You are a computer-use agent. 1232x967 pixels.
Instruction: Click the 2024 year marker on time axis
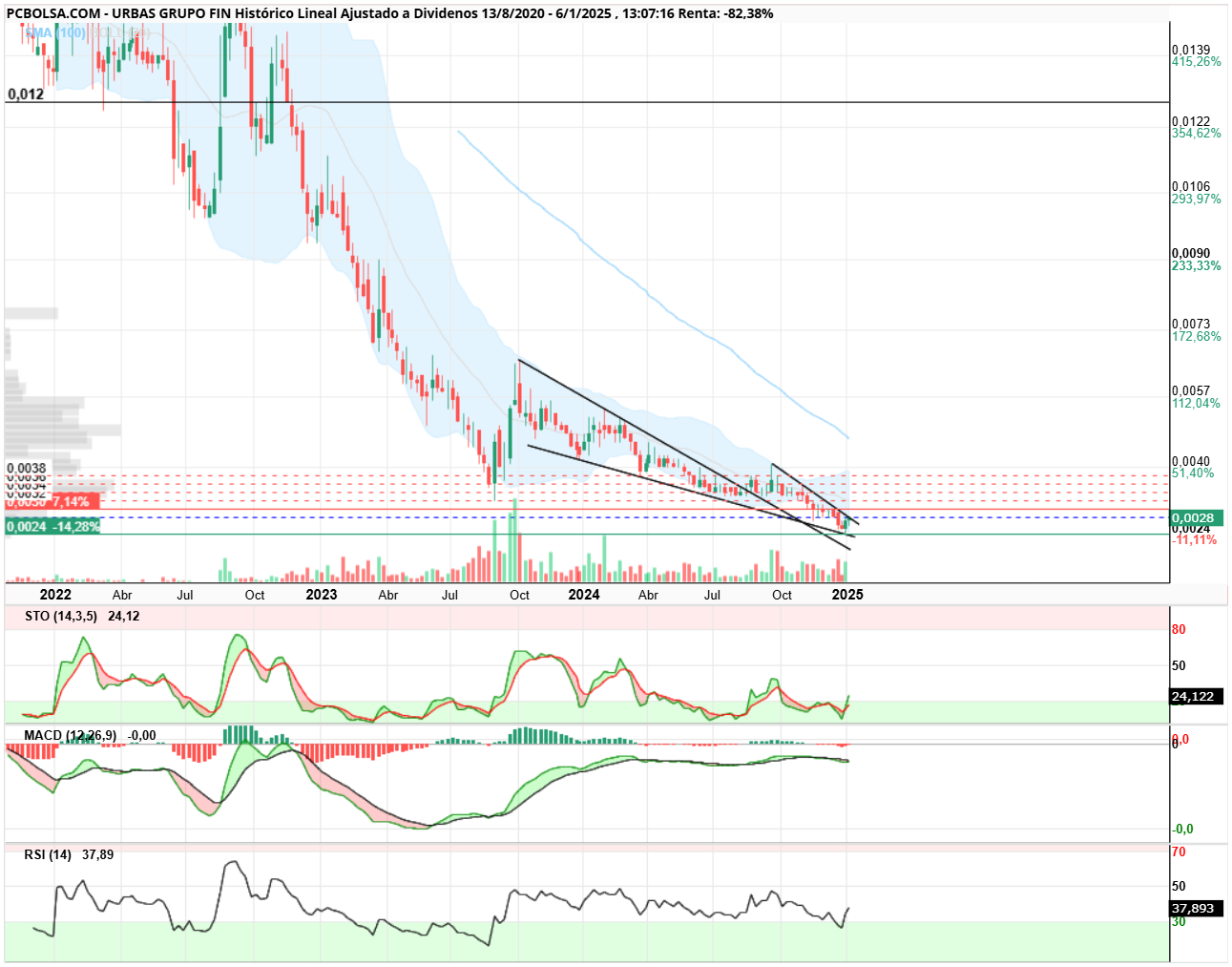(x=584, y=595)
